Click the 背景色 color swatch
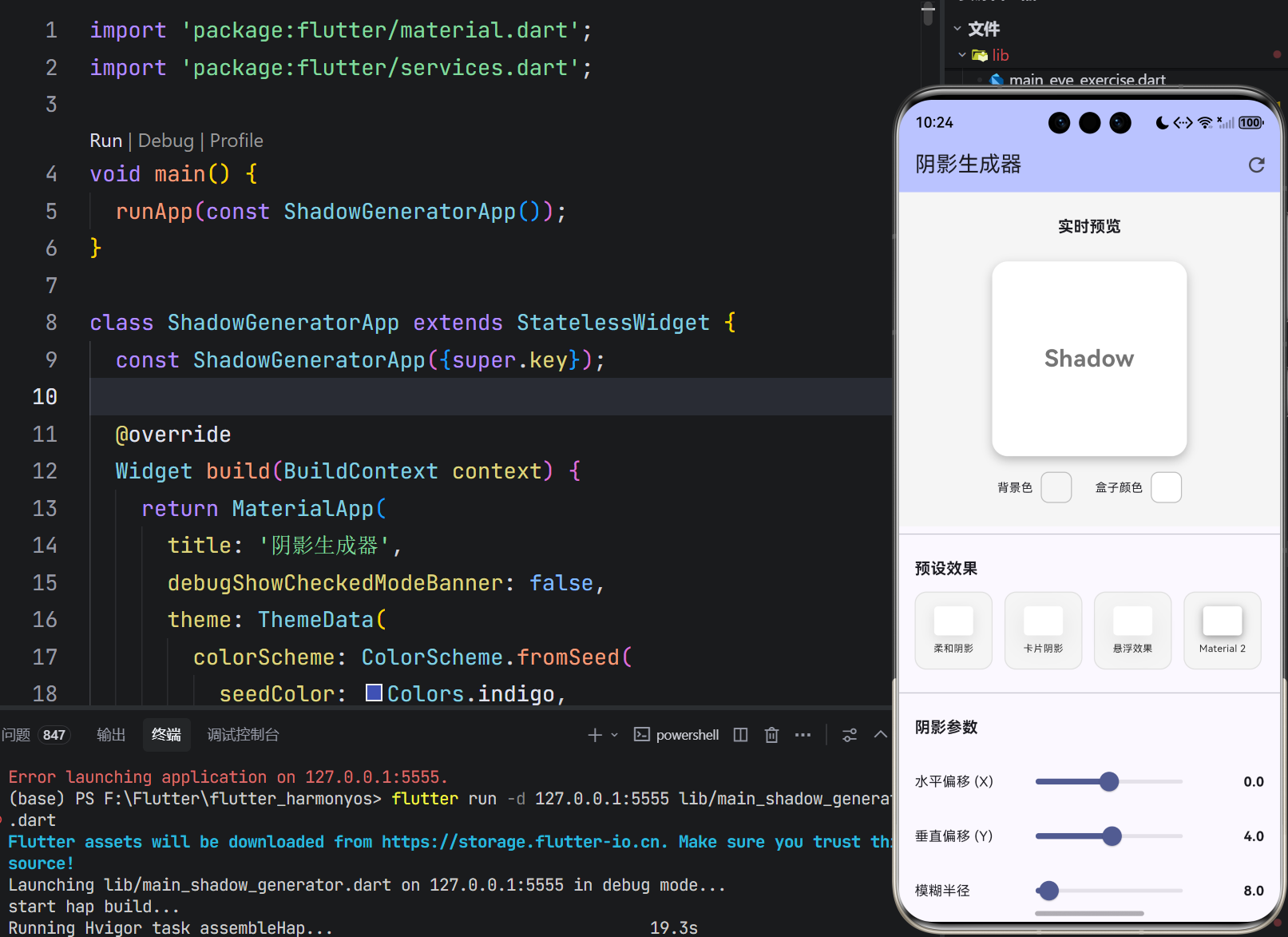This screenshot has width=1288, height=937. pyautogui.click(x=1056, y=487)
